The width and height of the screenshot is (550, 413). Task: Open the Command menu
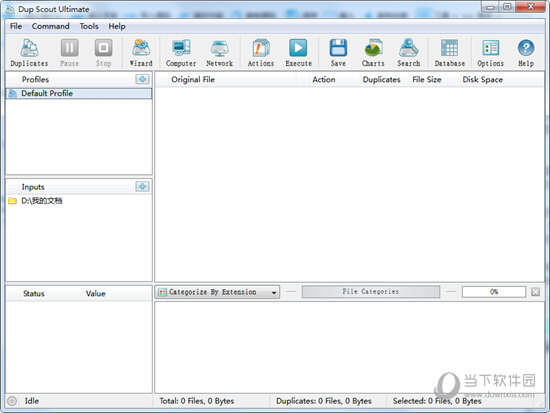(51, 26)
